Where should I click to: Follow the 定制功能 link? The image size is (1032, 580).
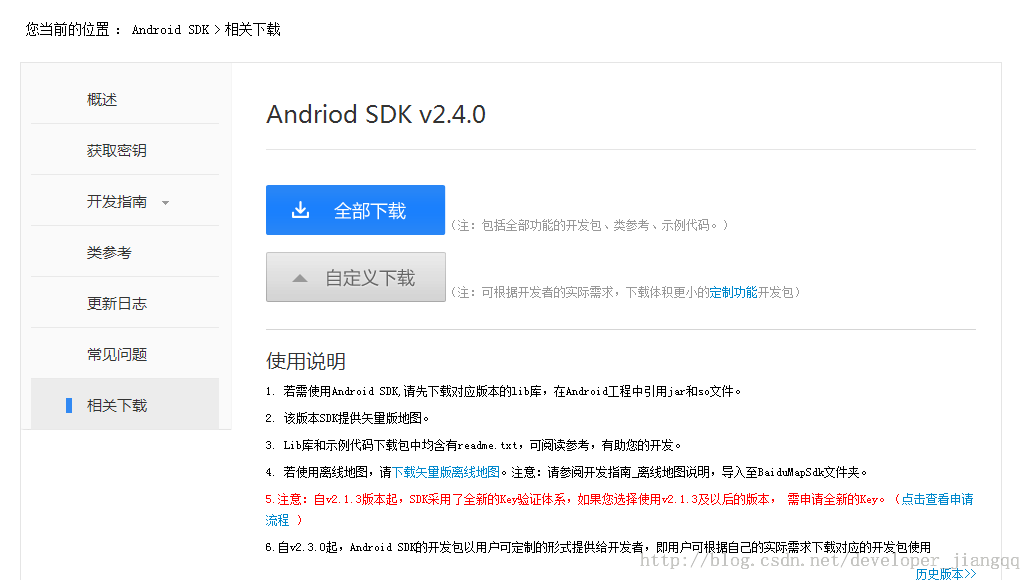[x=733, y=292]
